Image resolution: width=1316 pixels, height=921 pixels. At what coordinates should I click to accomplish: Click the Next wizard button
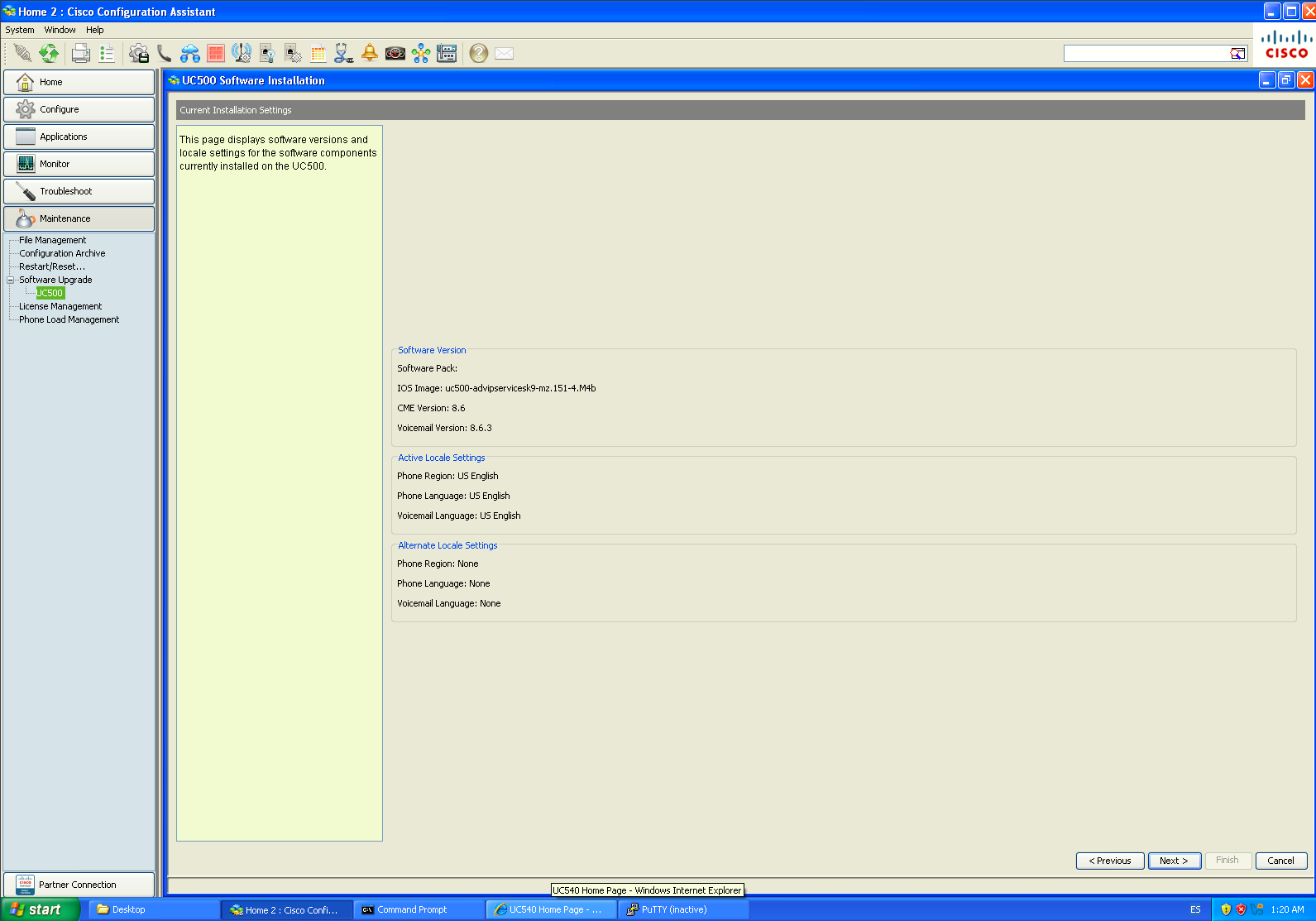(1174, 861)
